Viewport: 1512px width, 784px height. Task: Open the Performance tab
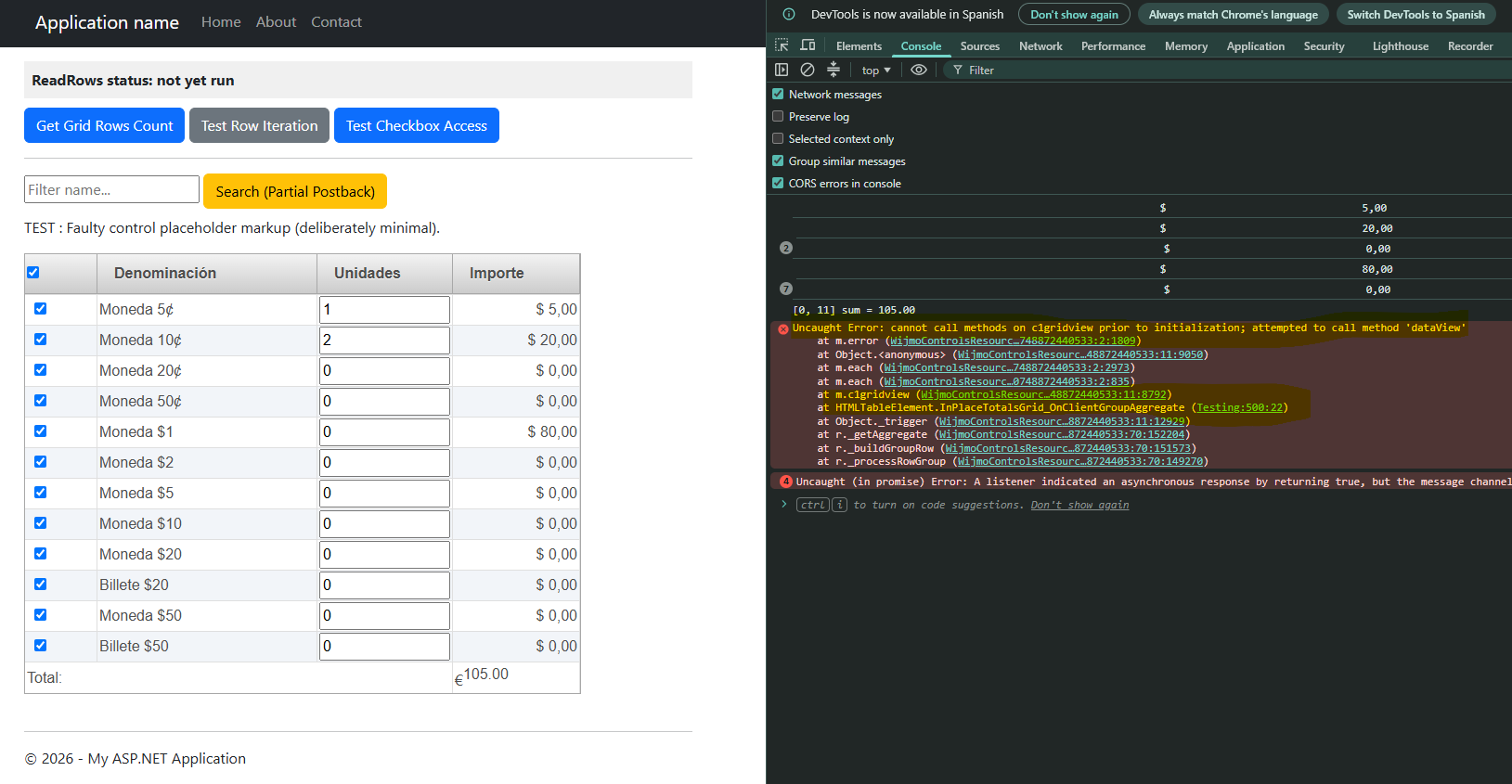tap(1113, 45)
